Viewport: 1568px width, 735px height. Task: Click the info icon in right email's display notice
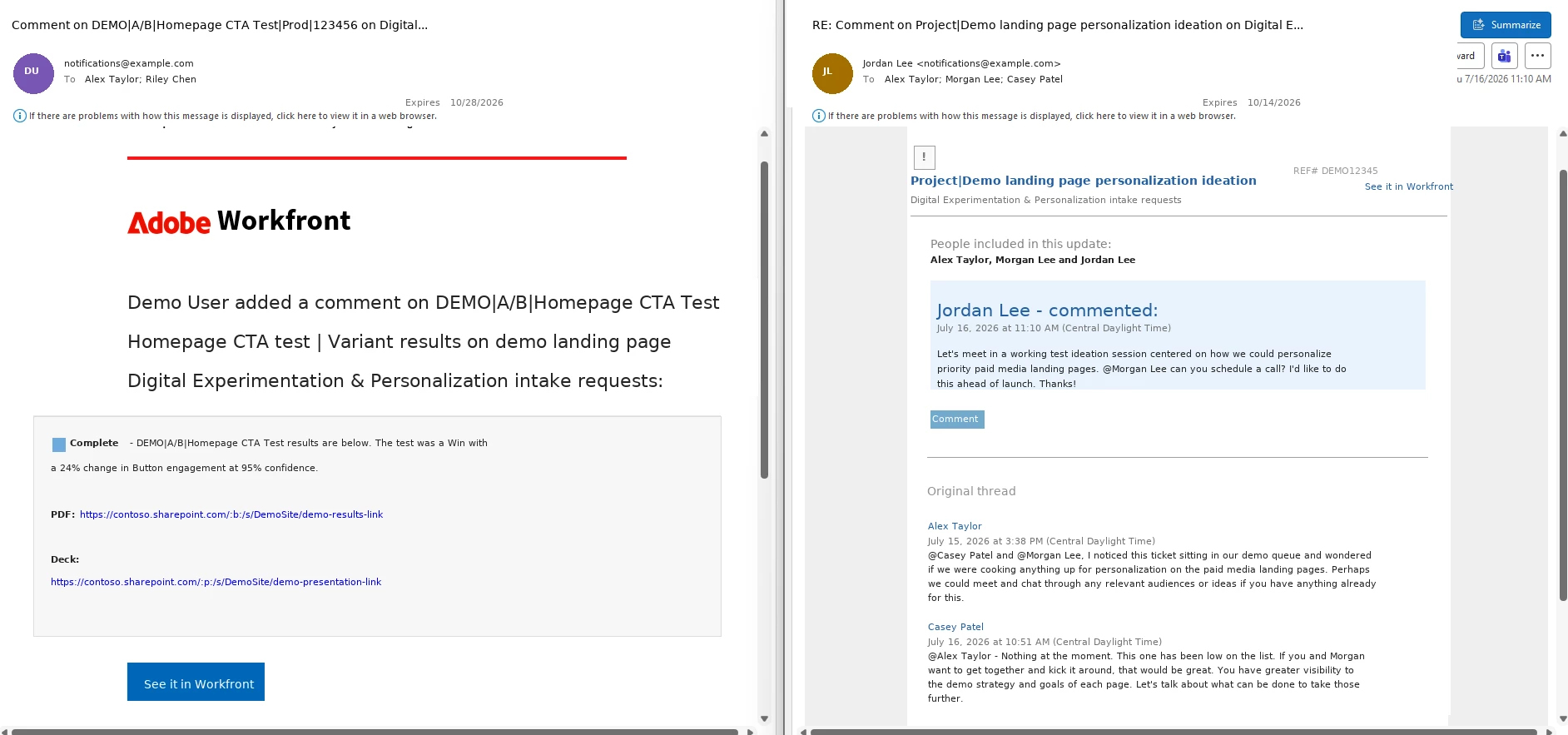[x=819, y=116]
